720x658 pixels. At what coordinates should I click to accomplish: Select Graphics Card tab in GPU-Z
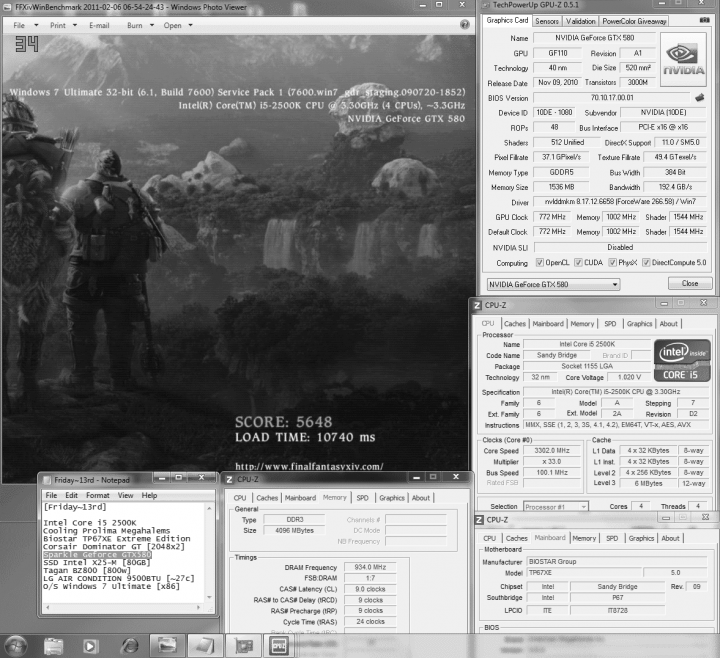point(507,20)
